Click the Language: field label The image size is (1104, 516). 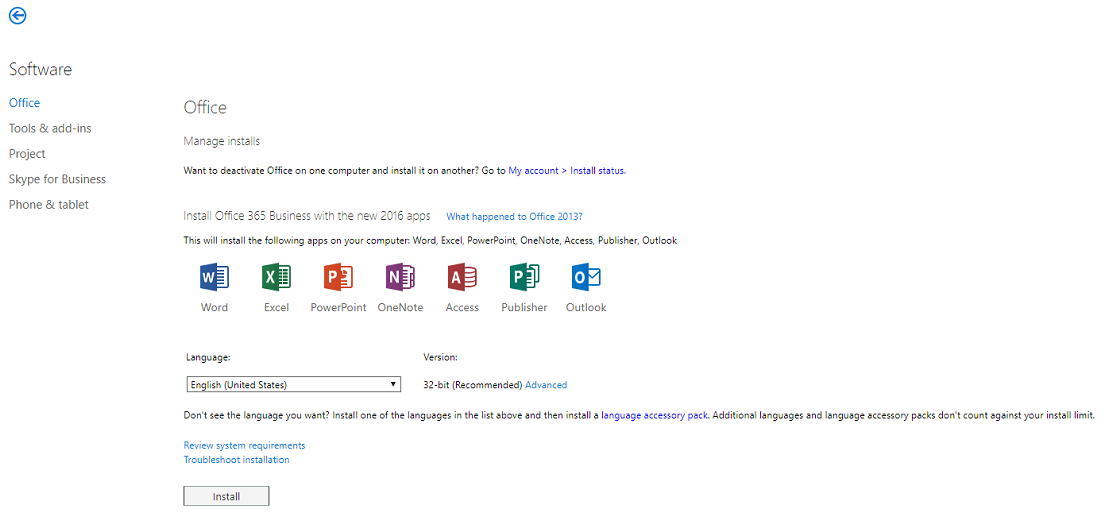(208, 358)
